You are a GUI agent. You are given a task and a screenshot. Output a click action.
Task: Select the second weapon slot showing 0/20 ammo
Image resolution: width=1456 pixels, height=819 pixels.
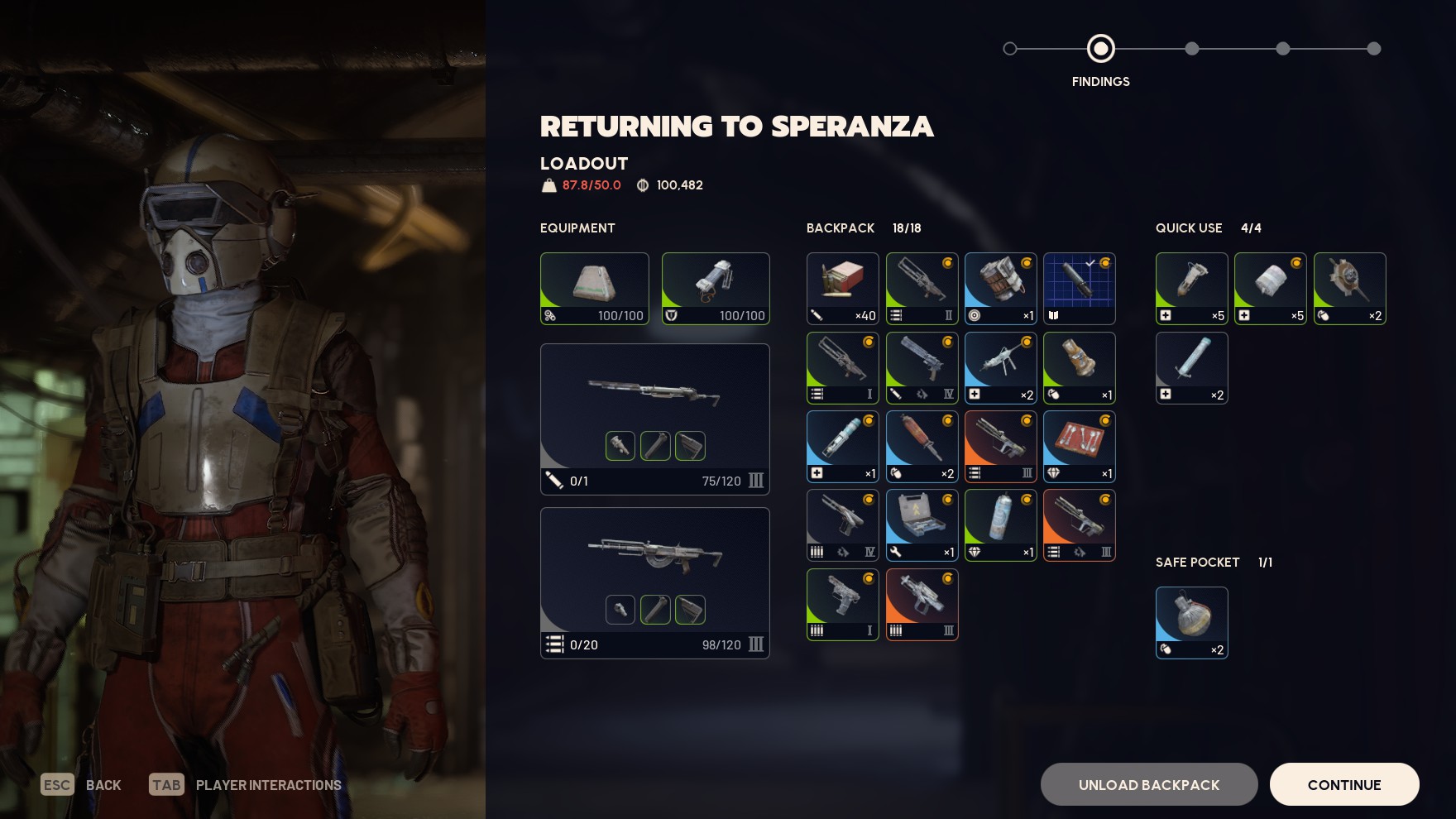coord(654,583)
